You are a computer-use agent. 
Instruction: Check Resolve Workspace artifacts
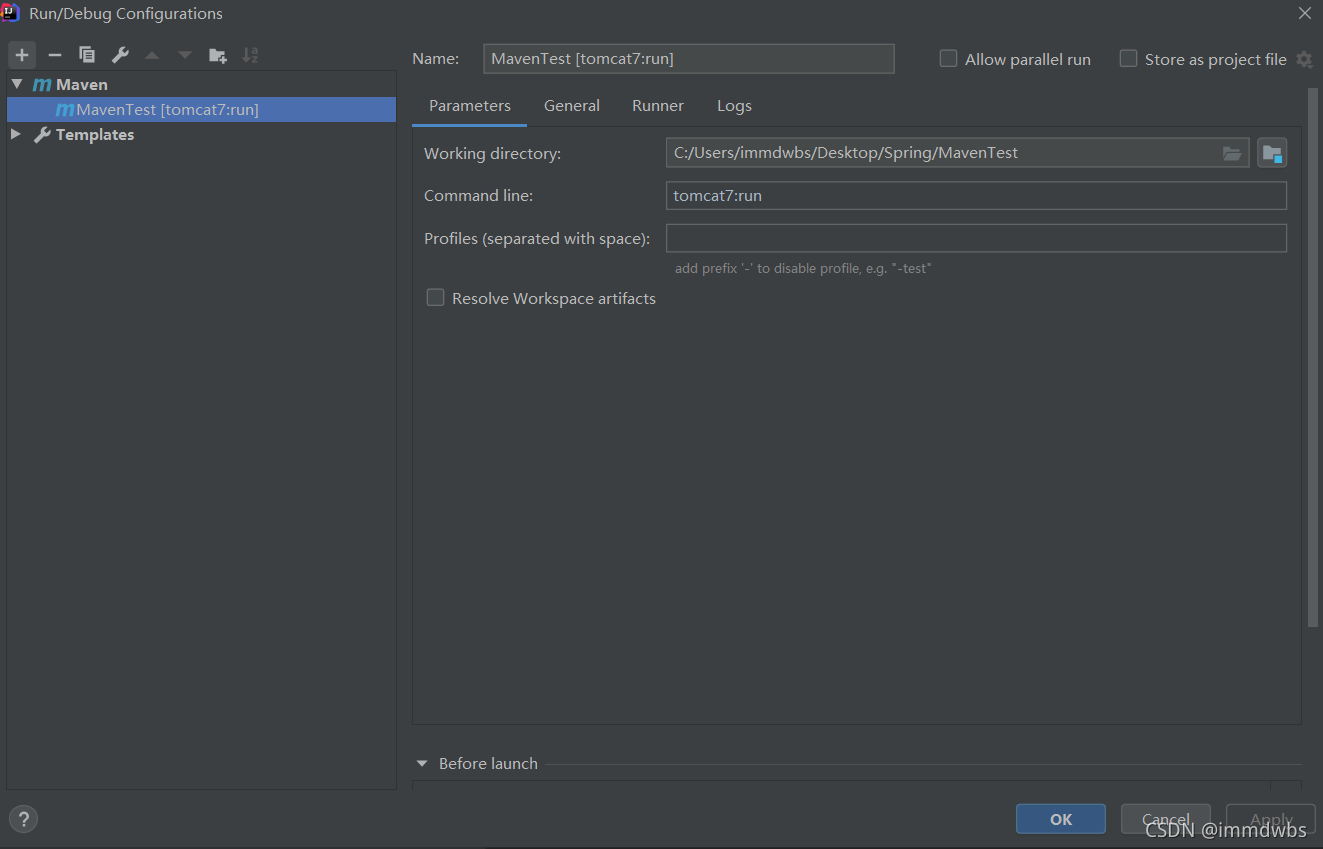(x=435, y=298)
